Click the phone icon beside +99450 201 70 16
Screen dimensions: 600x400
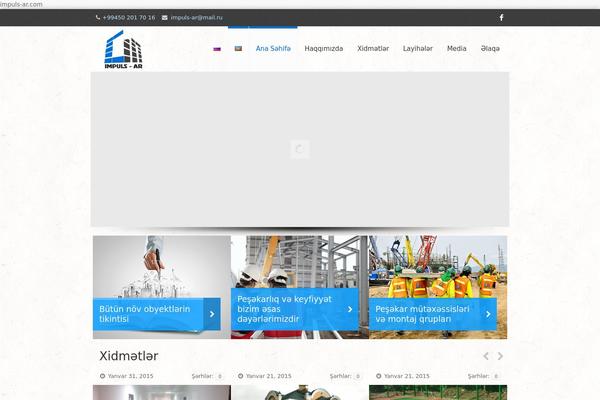click(98, 18)
